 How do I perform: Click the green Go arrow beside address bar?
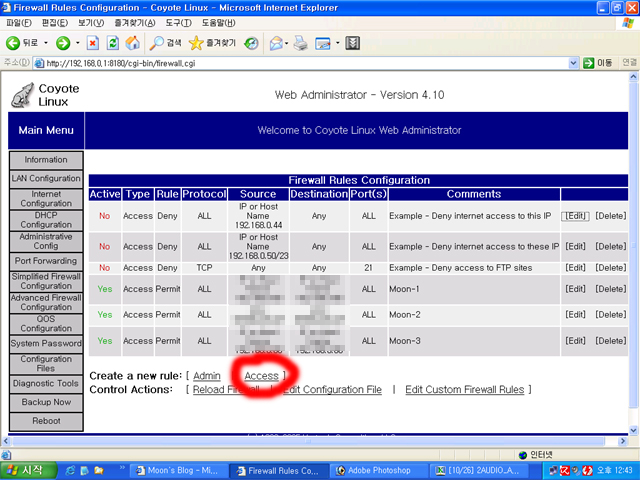click(588, 63)
